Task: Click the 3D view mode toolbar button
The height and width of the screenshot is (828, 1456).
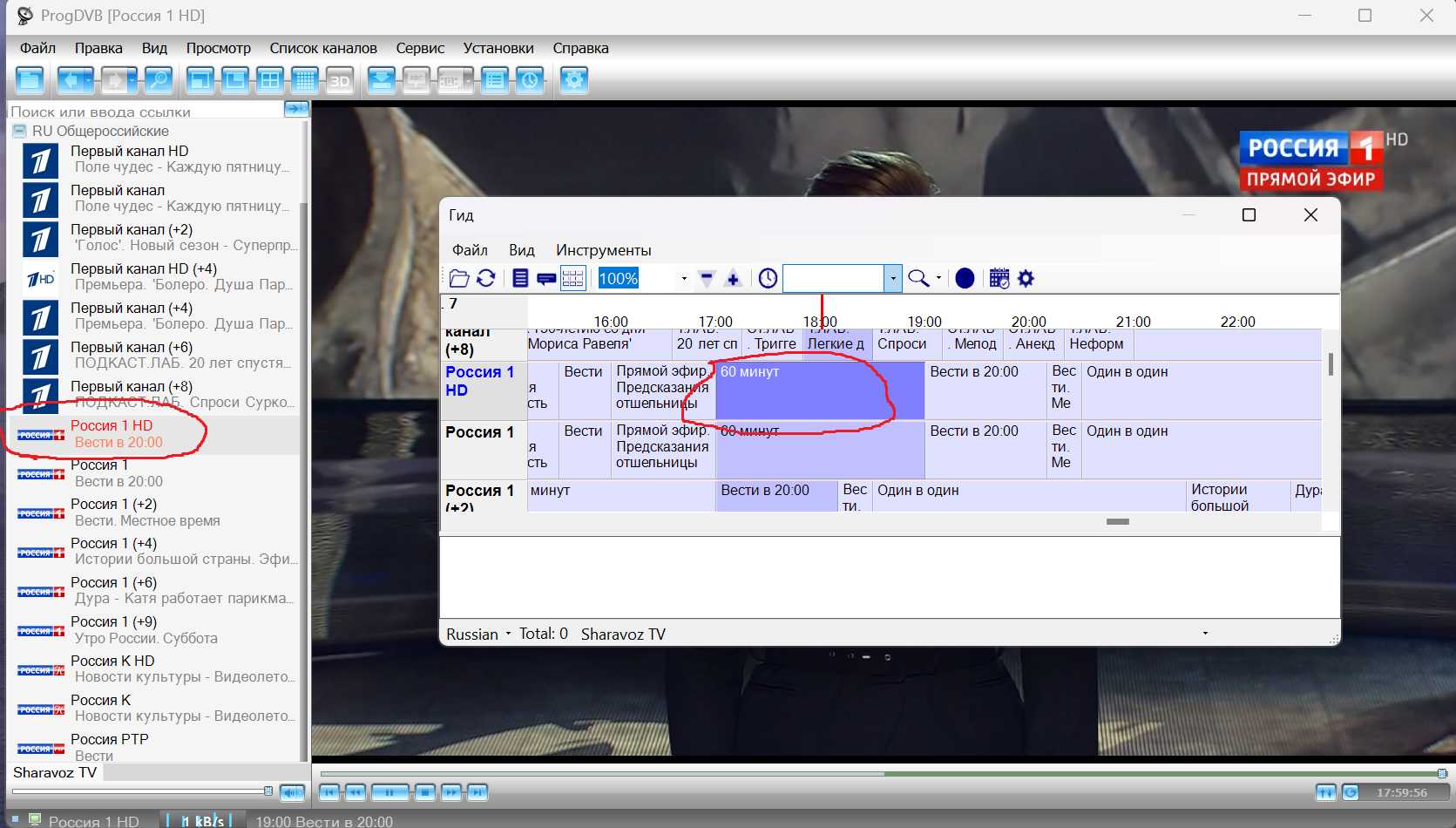Action: click(339, 81)
